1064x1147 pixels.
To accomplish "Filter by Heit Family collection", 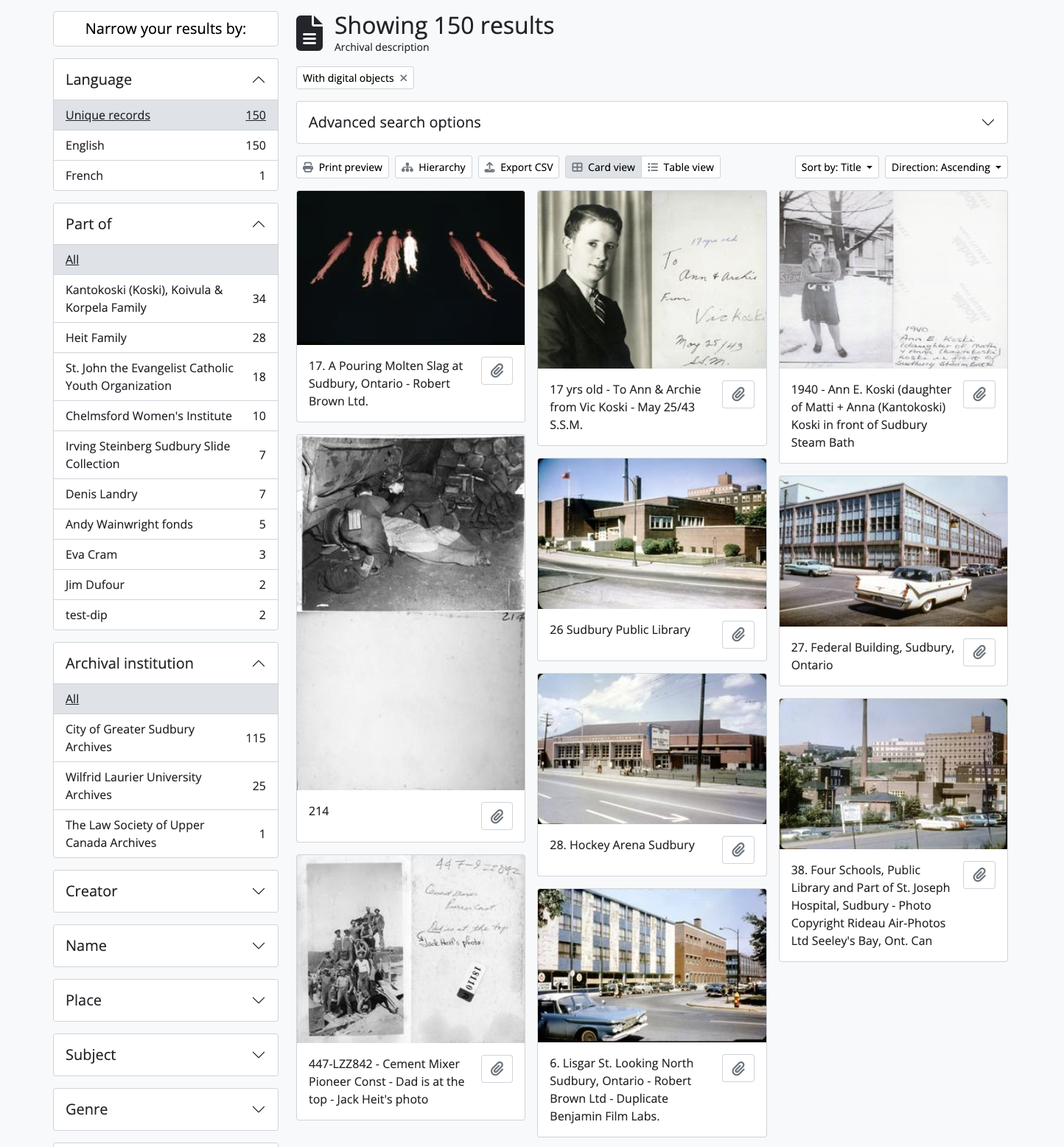I will pyautogui.click(x=97, y=338).
